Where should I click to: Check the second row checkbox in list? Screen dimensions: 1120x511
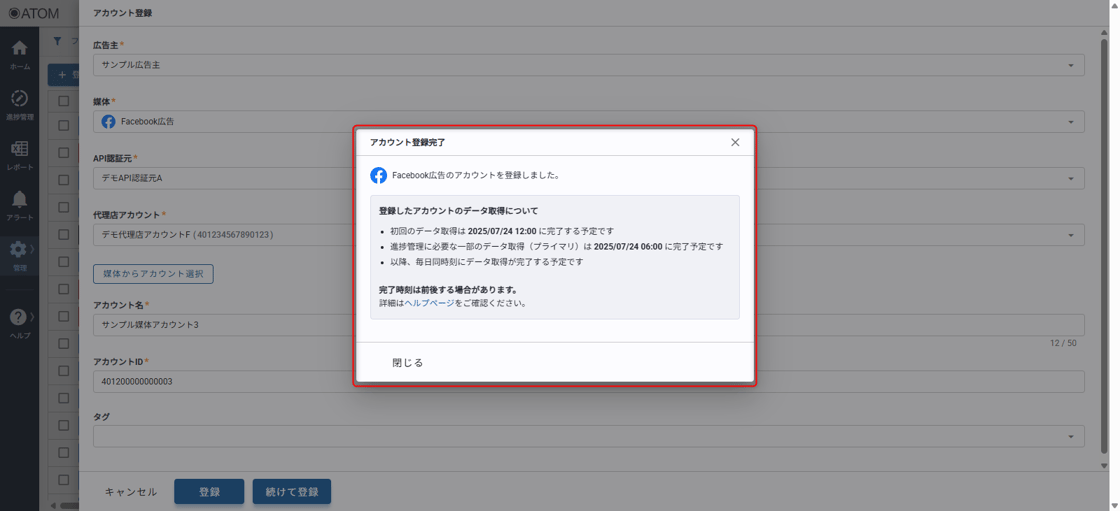pos(64,153)
